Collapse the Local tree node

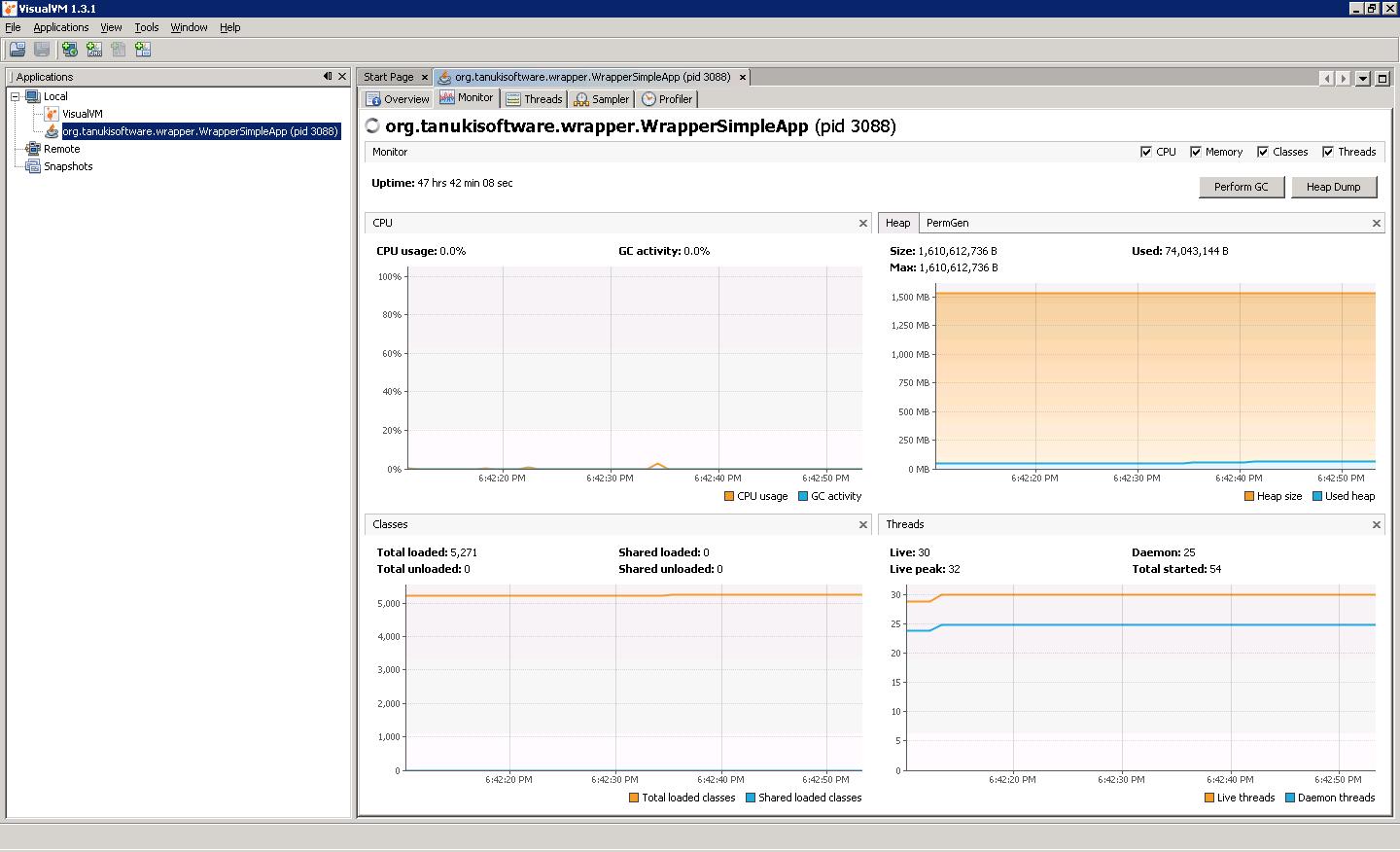click(16, 96)
